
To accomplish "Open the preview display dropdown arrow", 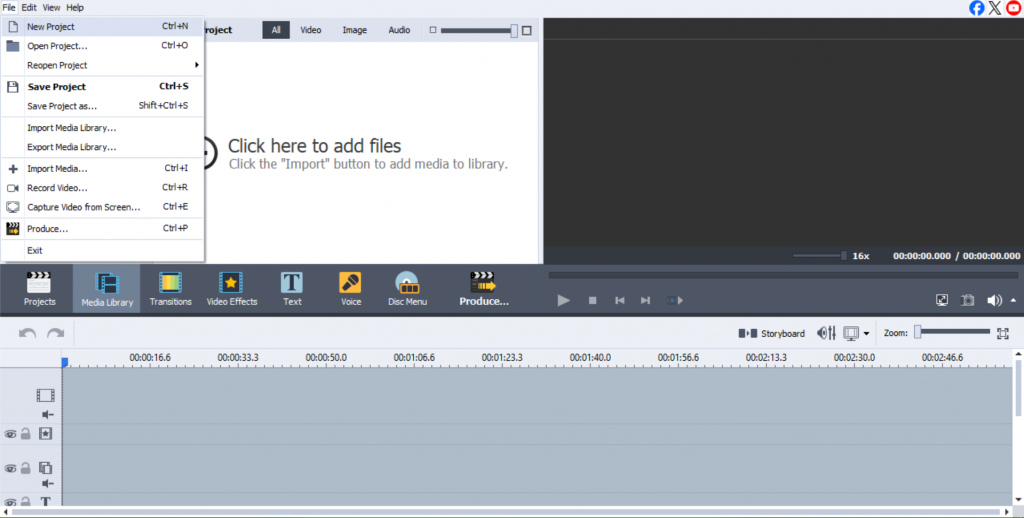I will (866, 334).
